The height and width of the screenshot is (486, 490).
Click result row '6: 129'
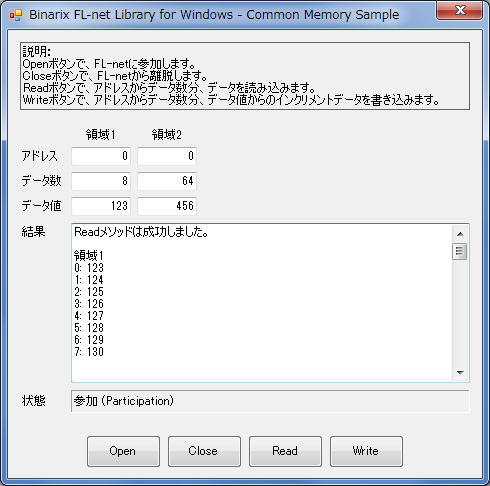(x=89, y=340)
